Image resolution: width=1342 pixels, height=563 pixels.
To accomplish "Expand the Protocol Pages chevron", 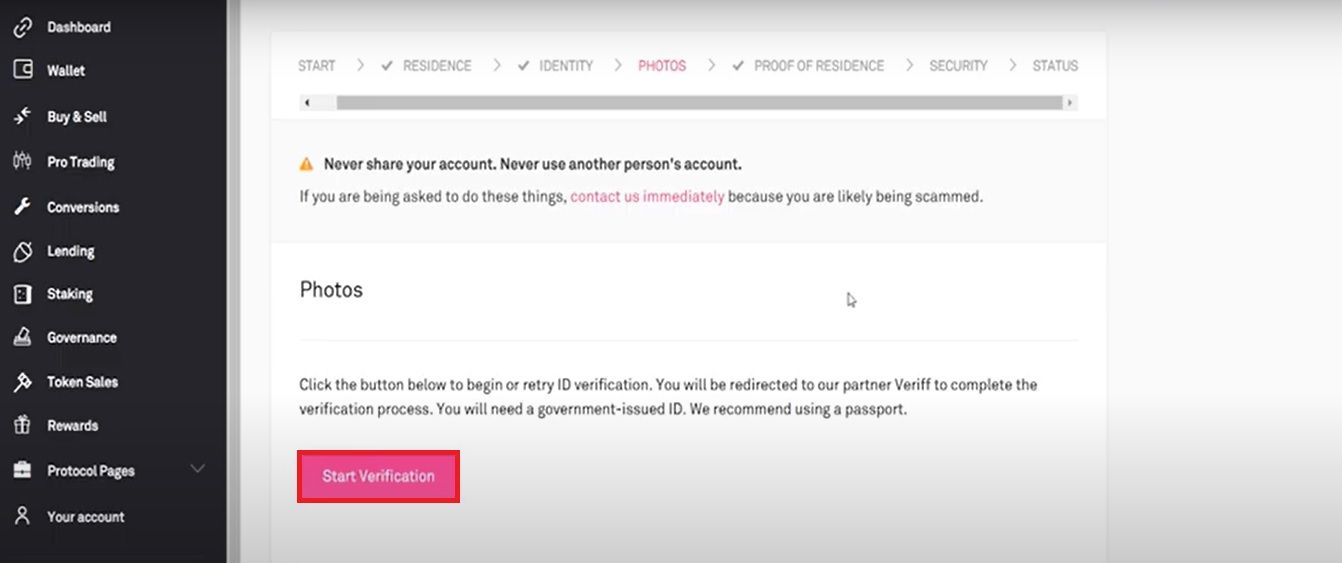I will 198,469.
